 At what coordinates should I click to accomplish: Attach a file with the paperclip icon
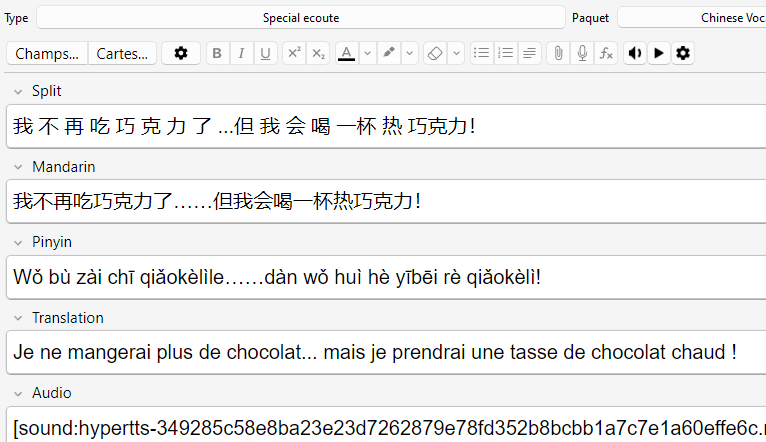pos(558,54)
